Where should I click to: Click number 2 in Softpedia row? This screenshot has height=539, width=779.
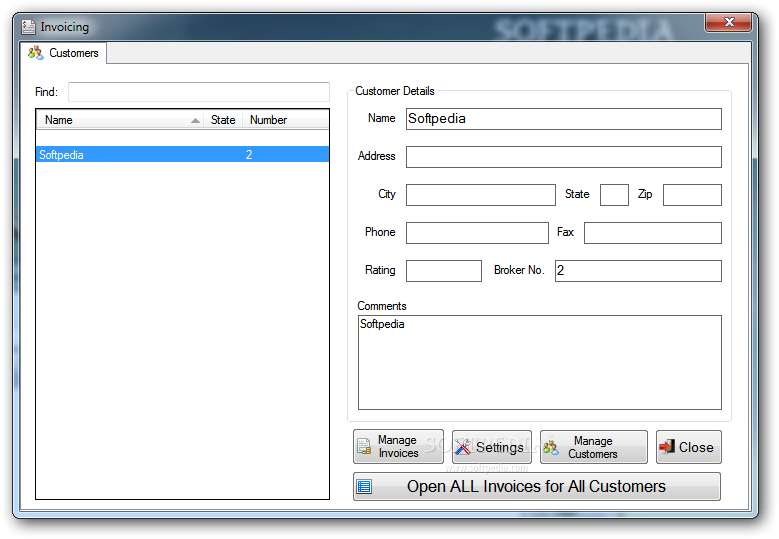tap(249, 154)
